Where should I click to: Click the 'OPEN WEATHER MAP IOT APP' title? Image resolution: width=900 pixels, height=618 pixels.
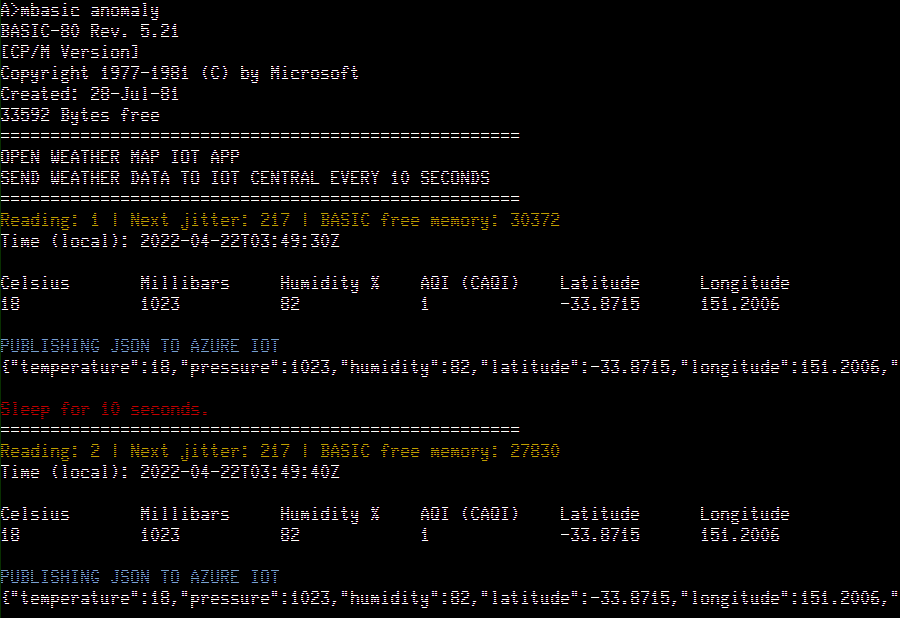coord(120,157)
